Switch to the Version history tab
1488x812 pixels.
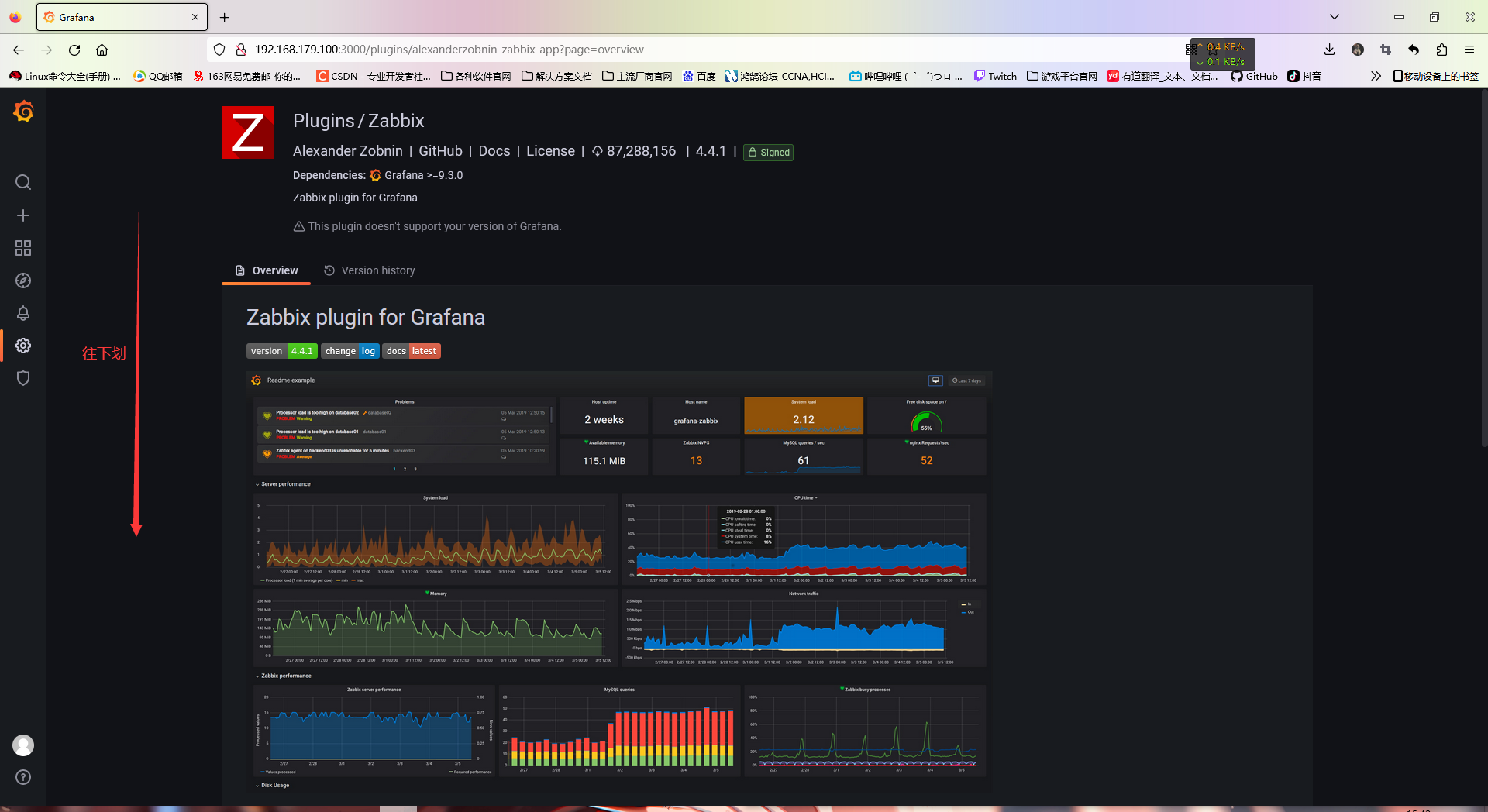pyautogui.click(x=370, y=270)
